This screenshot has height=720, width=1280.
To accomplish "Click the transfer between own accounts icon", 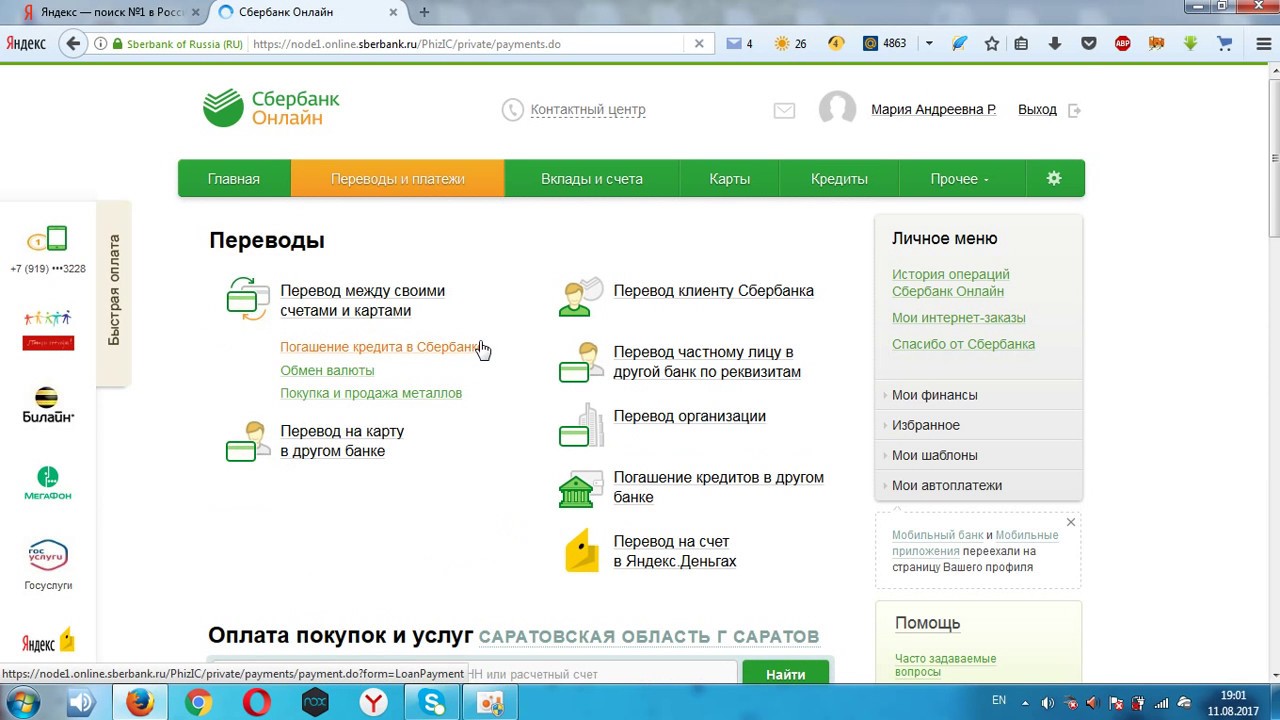I will (x=248, y=299).
